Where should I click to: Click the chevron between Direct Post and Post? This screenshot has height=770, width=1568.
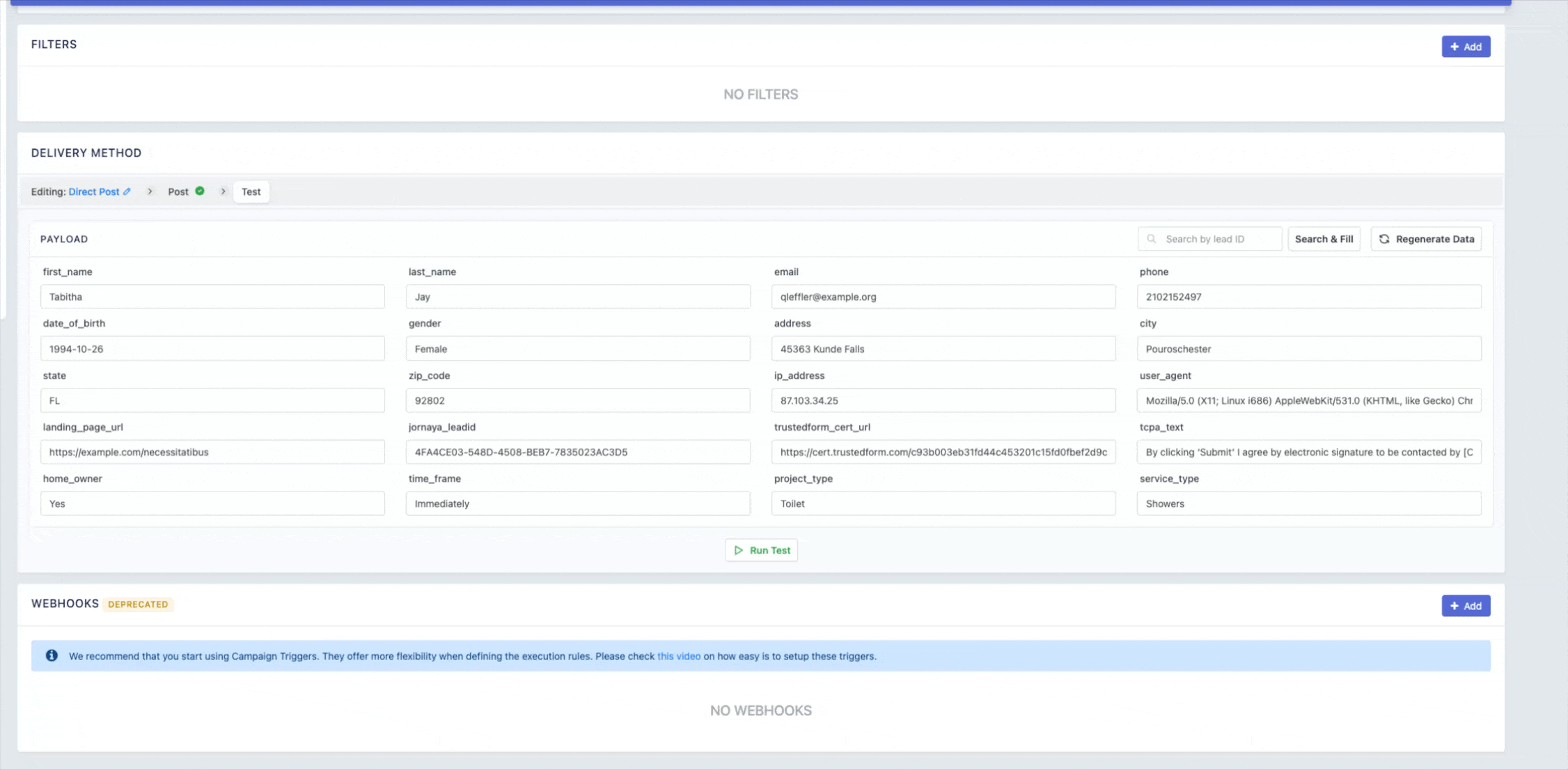pyautogui.click(x=150, y=191)
